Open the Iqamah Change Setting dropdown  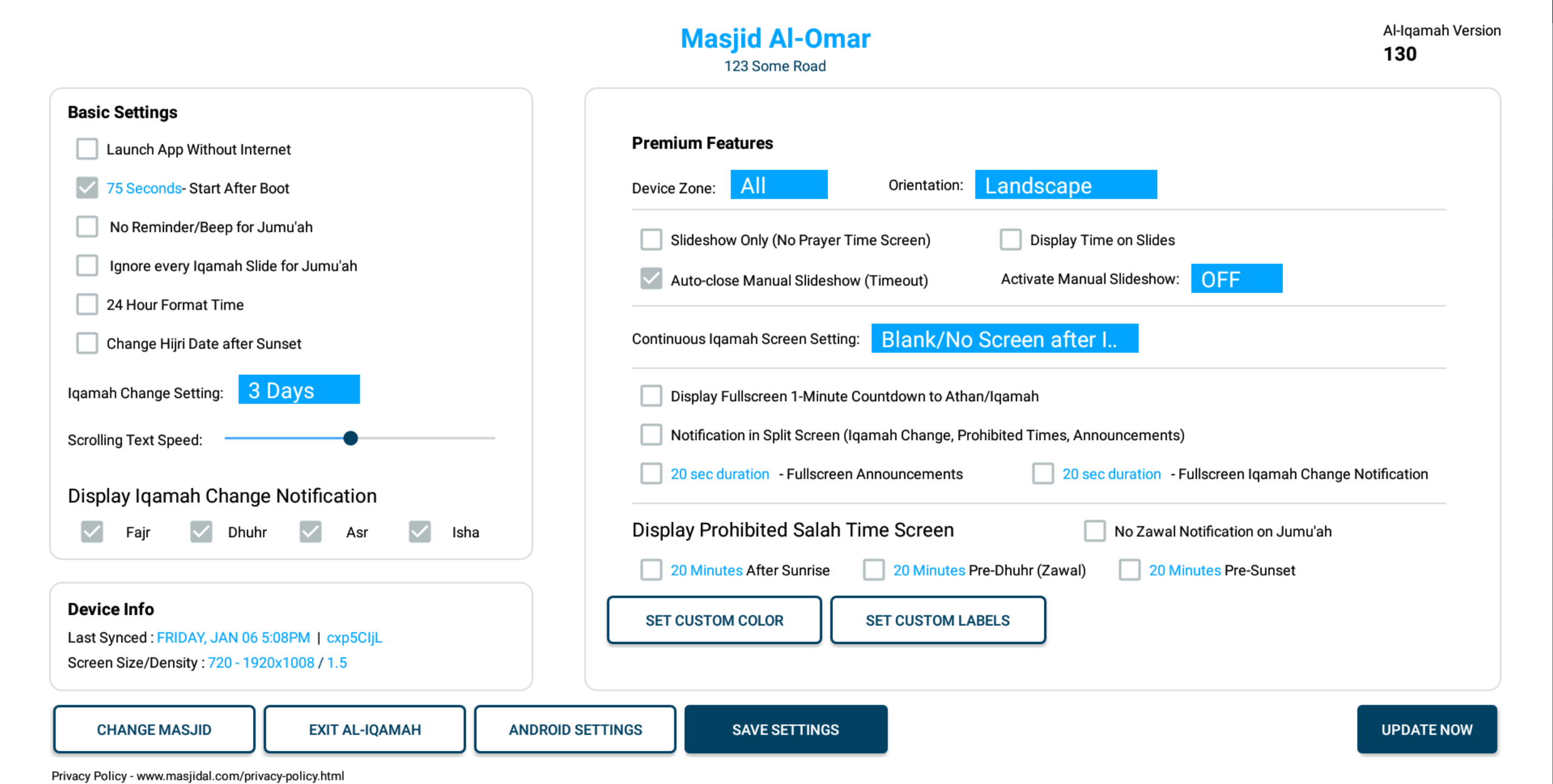[x=299, y=390]
